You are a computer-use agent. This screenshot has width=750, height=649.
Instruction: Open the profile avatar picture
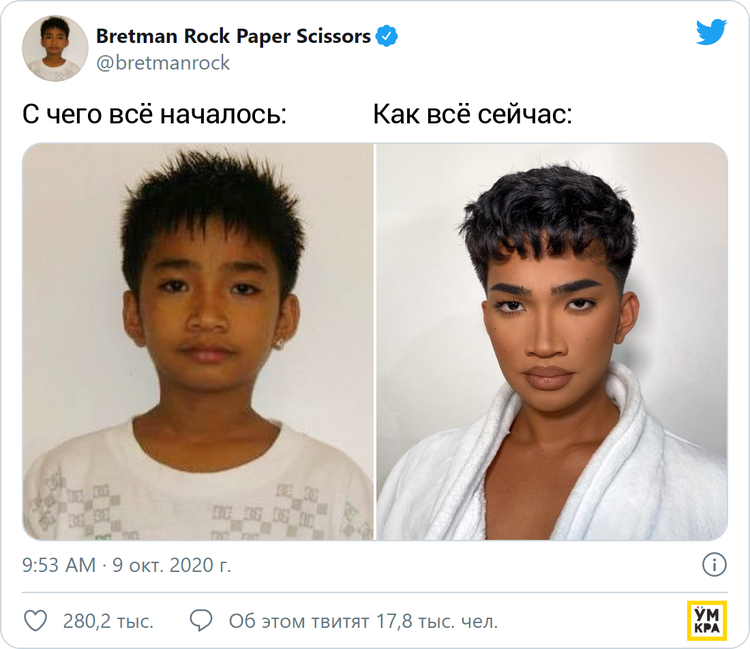pyautogui.click(x=55, y=48)
